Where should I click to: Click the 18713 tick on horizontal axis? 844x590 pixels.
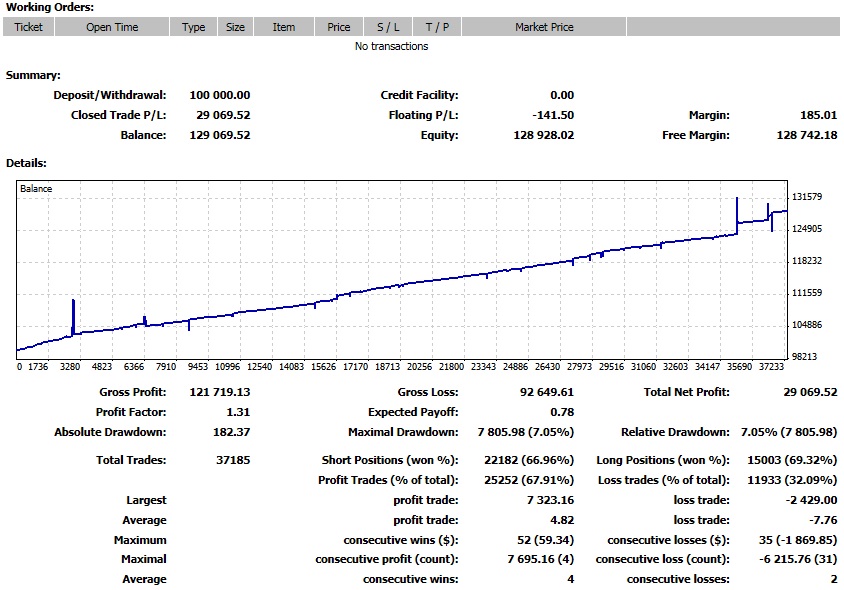(387, 367)
